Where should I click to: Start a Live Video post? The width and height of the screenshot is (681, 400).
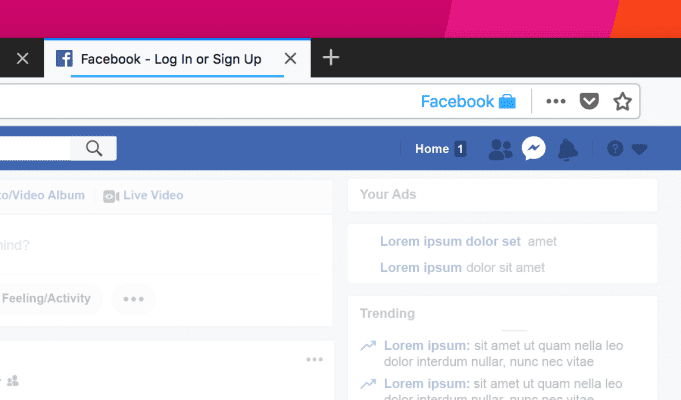click(x=143, y=195)
